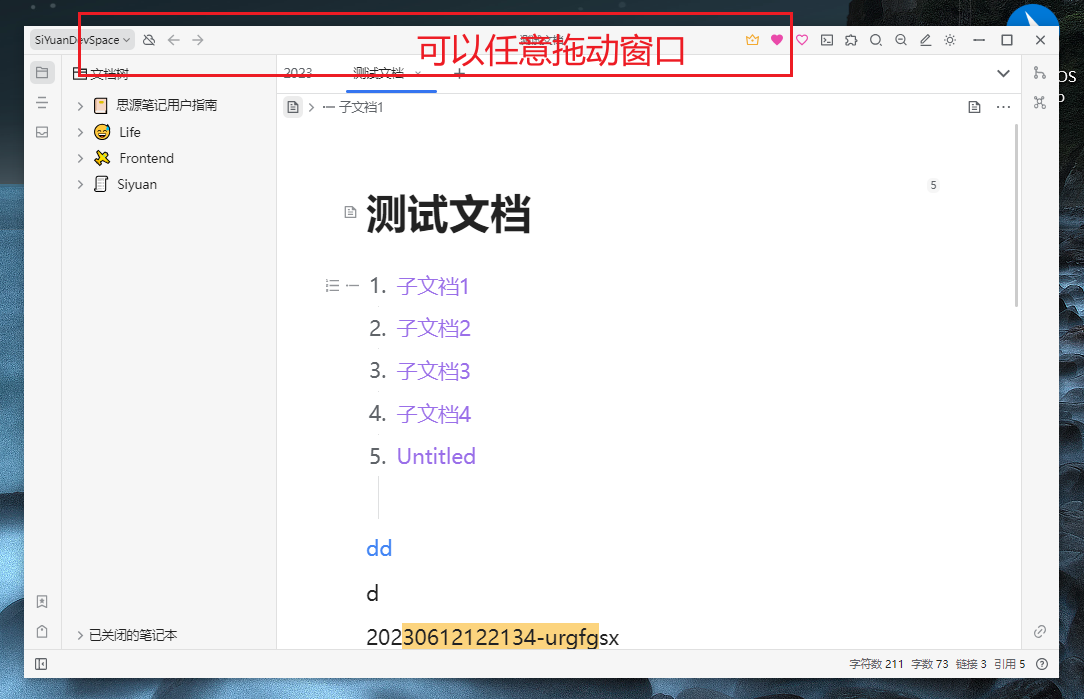This screenshot has width=1084, height=699.
Task: Expand the 思源笔记用户指南 notebook
Action: (80, 104)
